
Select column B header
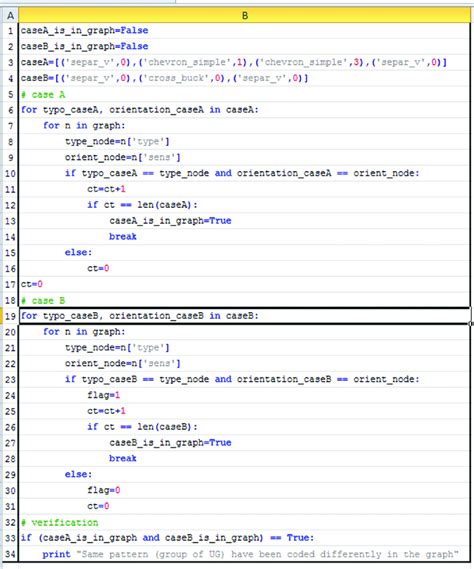tap(245, 16)
